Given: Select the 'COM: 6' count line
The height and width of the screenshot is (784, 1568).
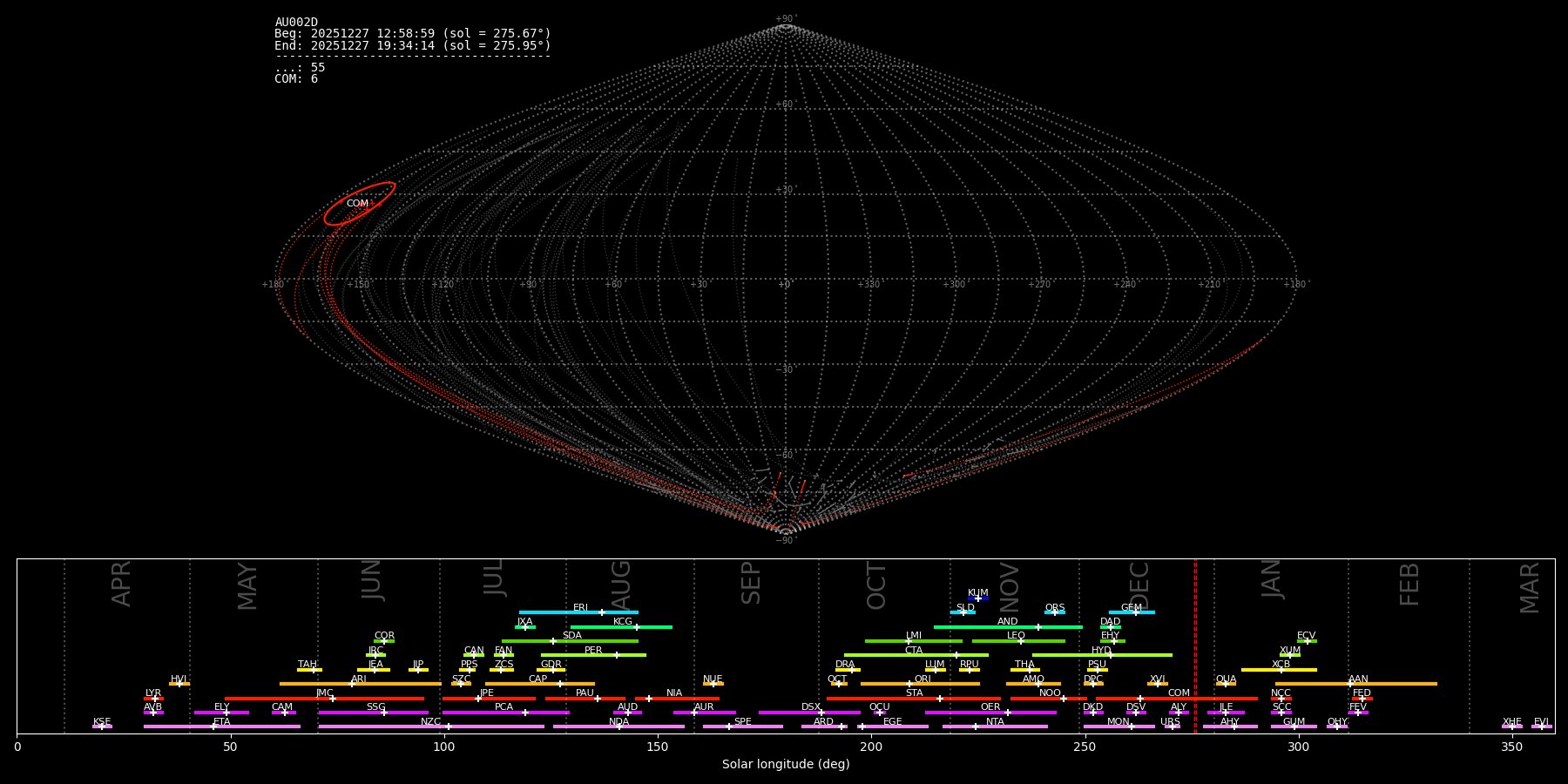Looking at the screenshot, I should (296, 79).
